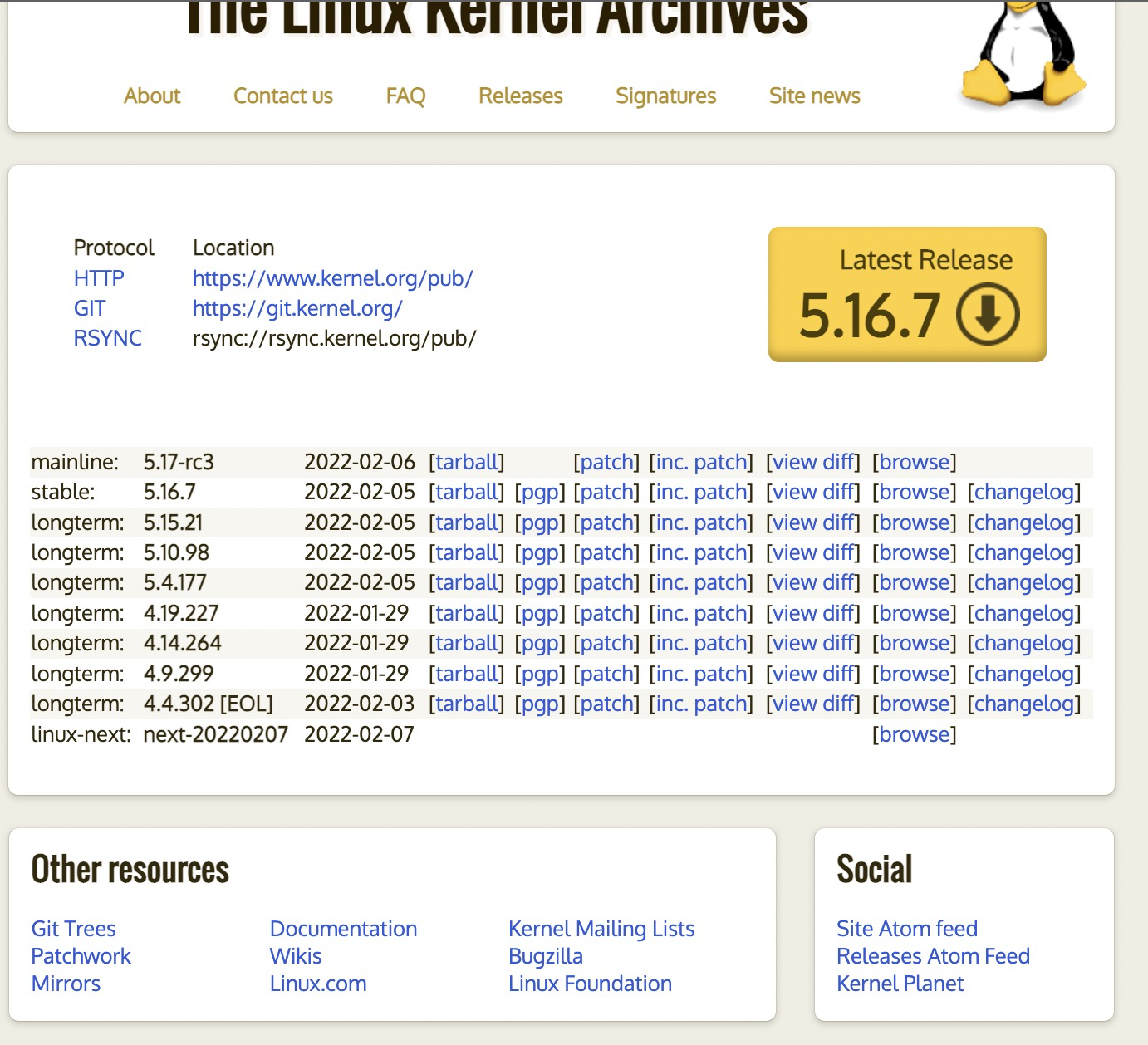Open the Patchwork link

point(81,956)
